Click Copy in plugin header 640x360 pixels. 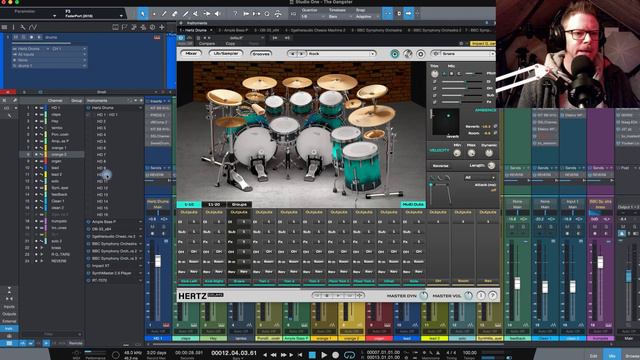coord(230,43)
